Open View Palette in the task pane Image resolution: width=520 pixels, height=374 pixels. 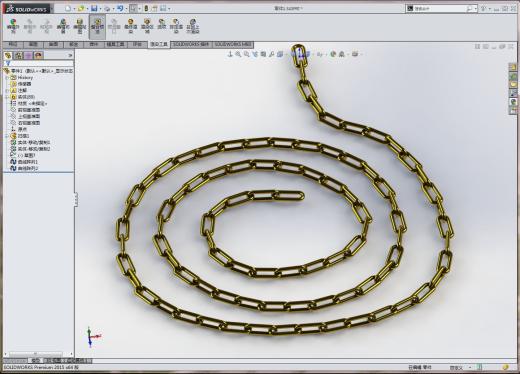[x=513, y=93]
